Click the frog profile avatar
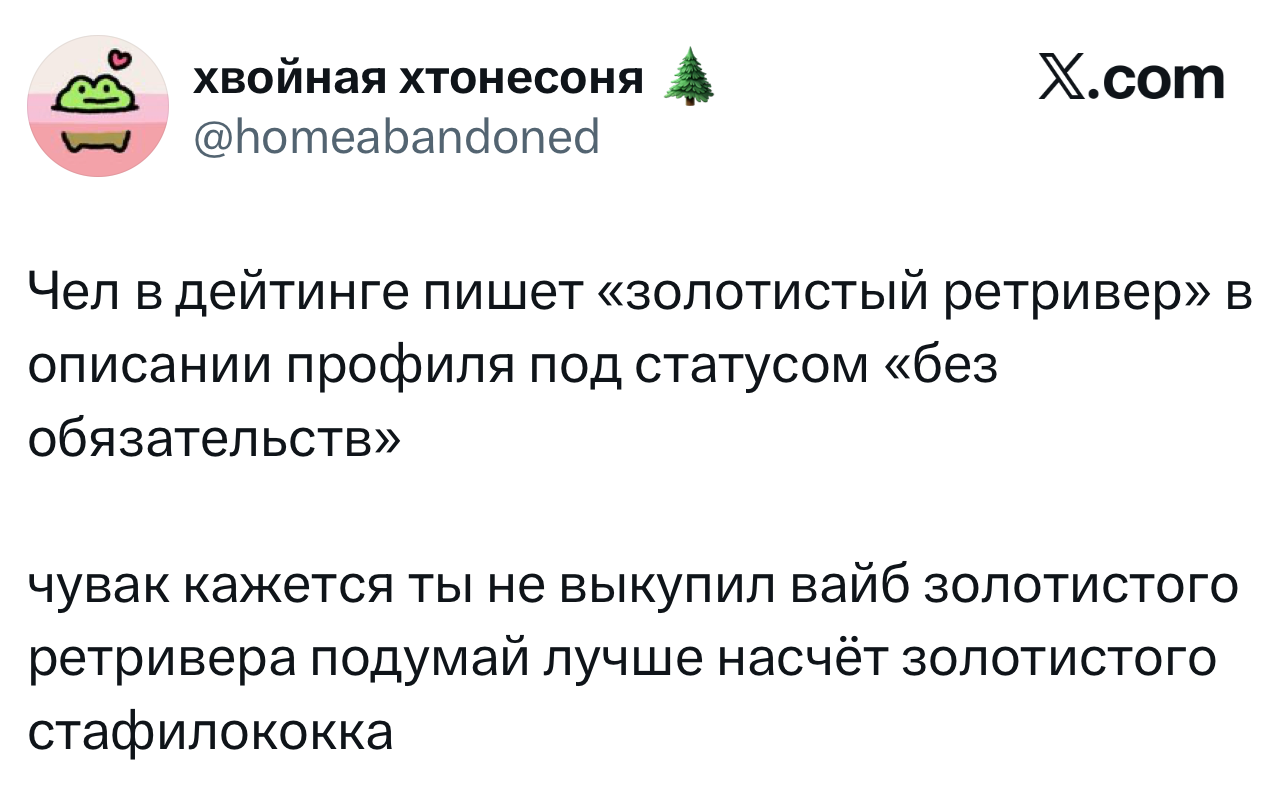 click(x=98, y=107)
